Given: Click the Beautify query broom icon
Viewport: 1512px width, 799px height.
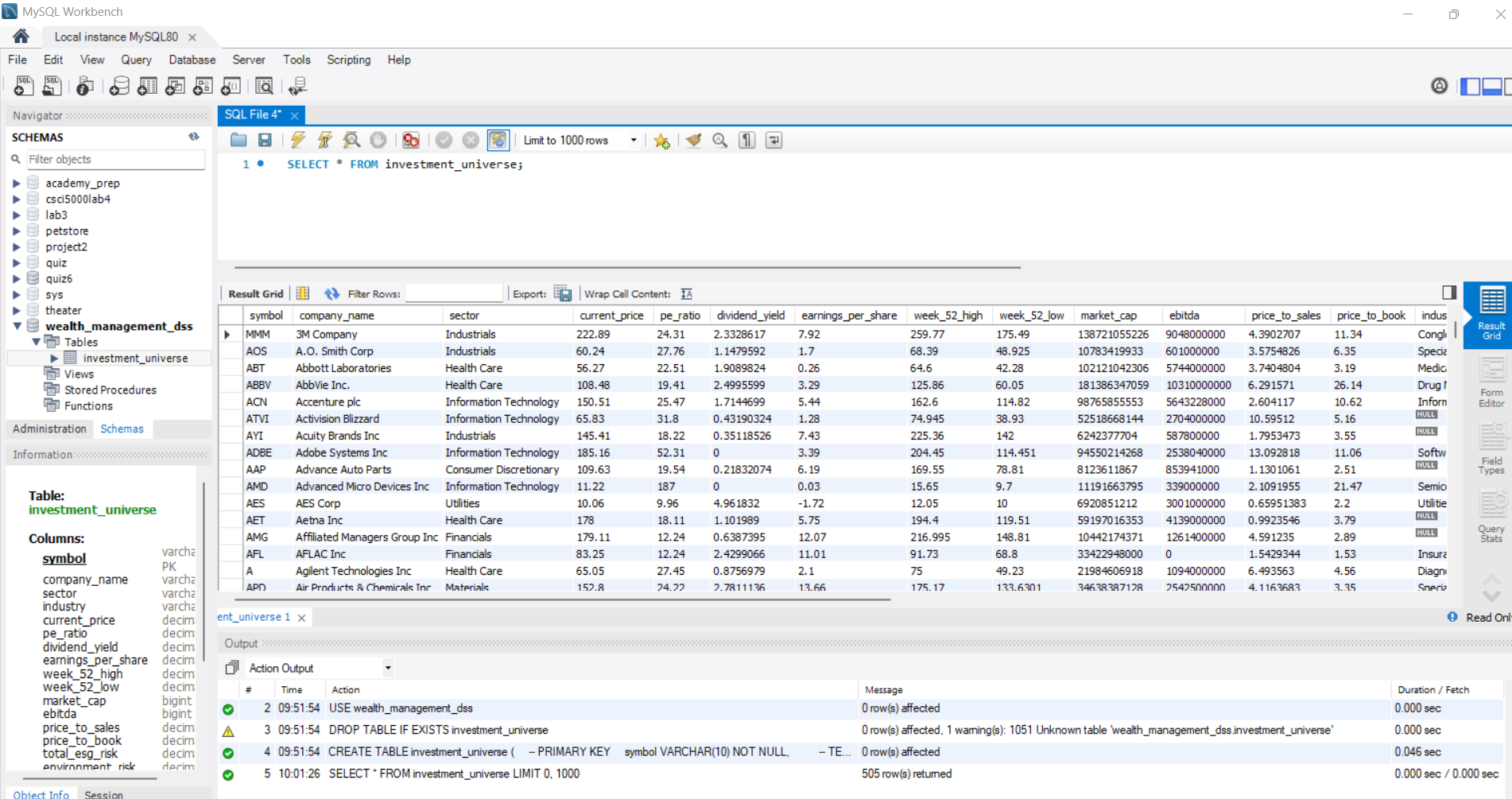Looking at the screenshot, I should [693, 141].
